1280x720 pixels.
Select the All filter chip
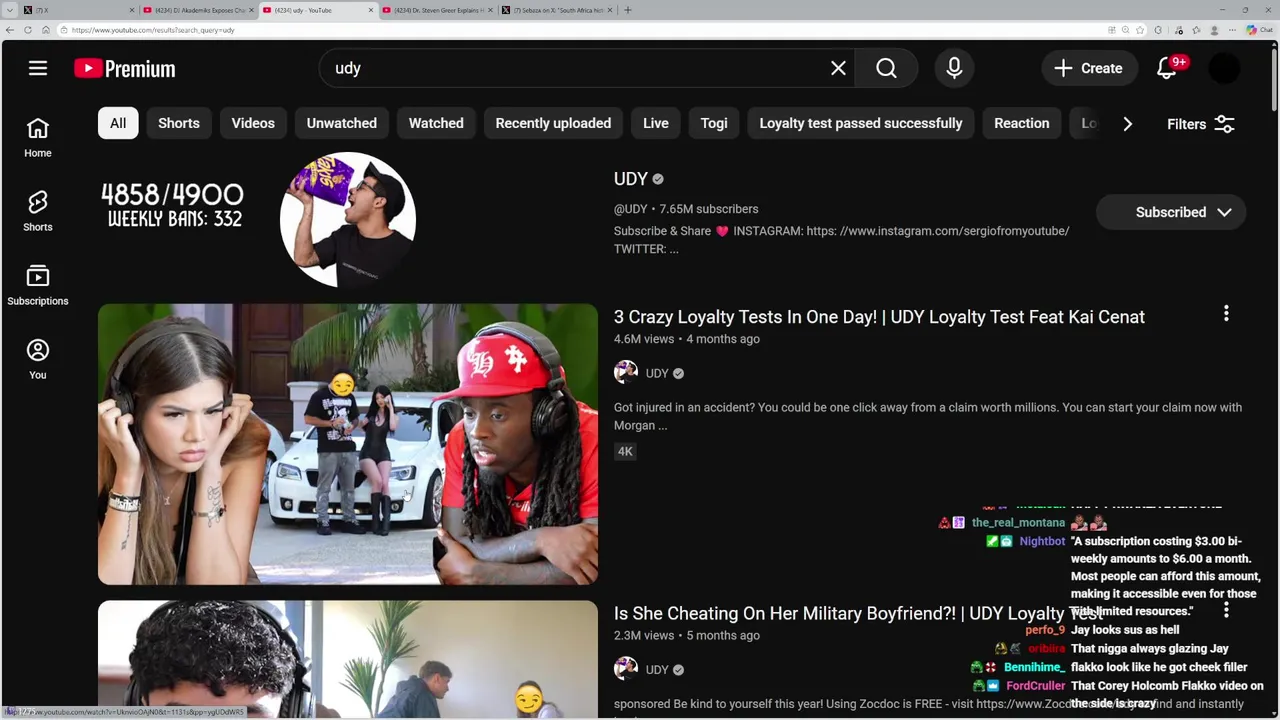(118, 123)
